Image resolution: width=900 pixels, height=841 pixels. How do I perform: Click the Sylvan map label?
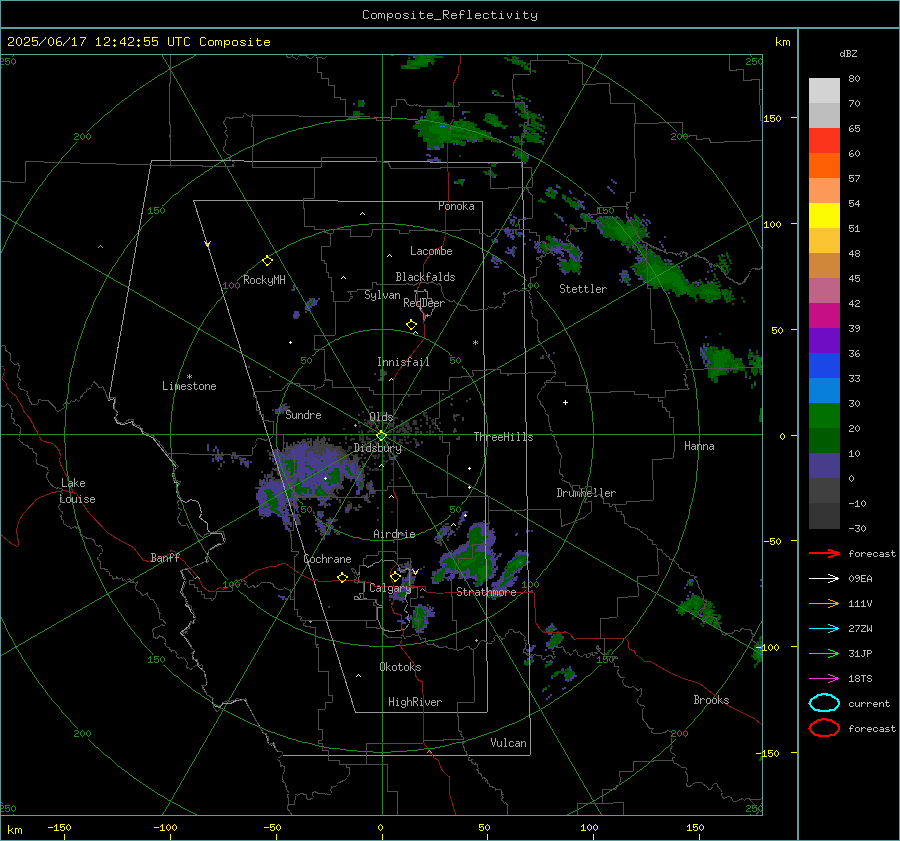(x=382, y=295)
